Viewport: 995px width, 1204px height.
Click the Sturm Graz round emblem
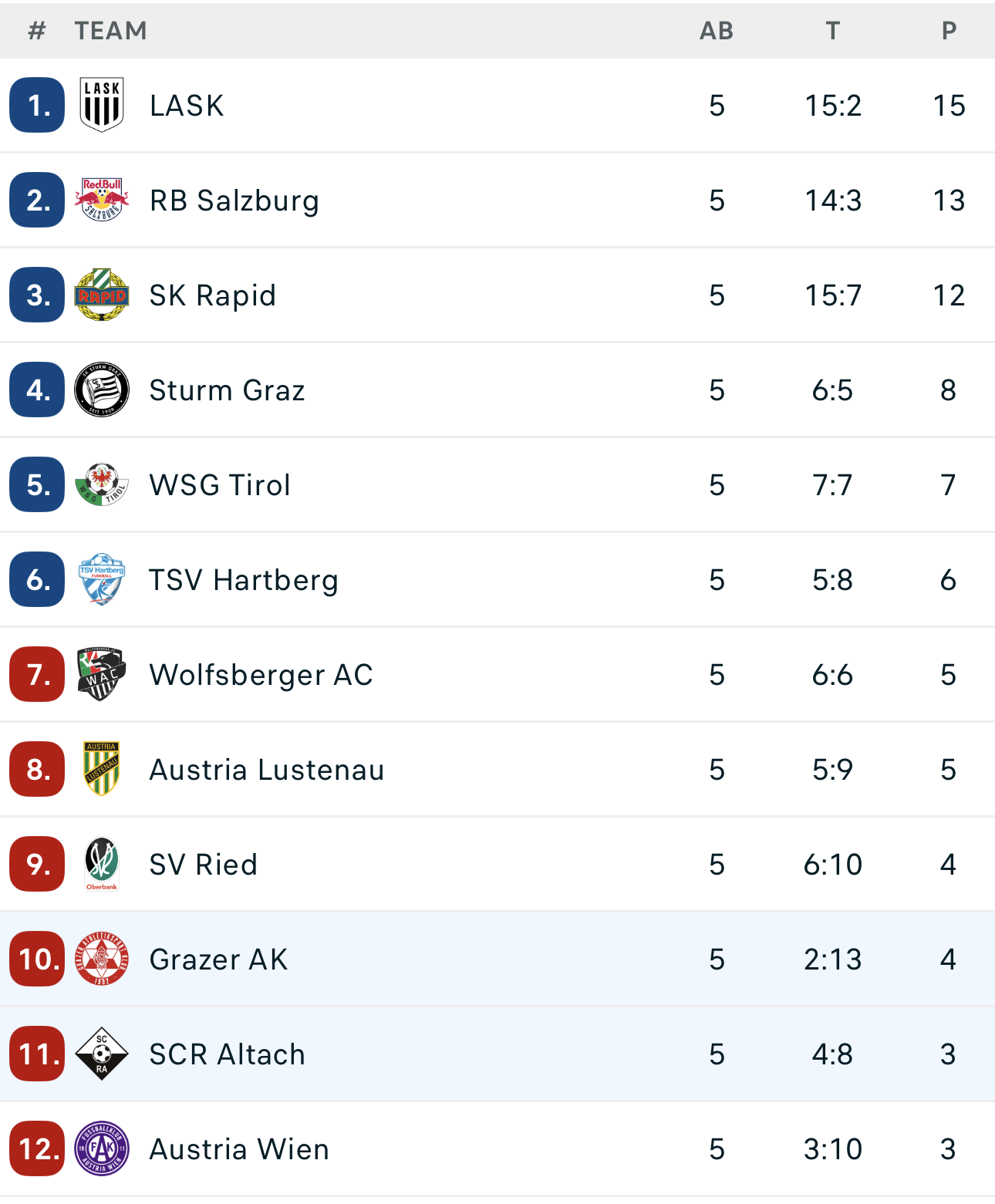102,390
